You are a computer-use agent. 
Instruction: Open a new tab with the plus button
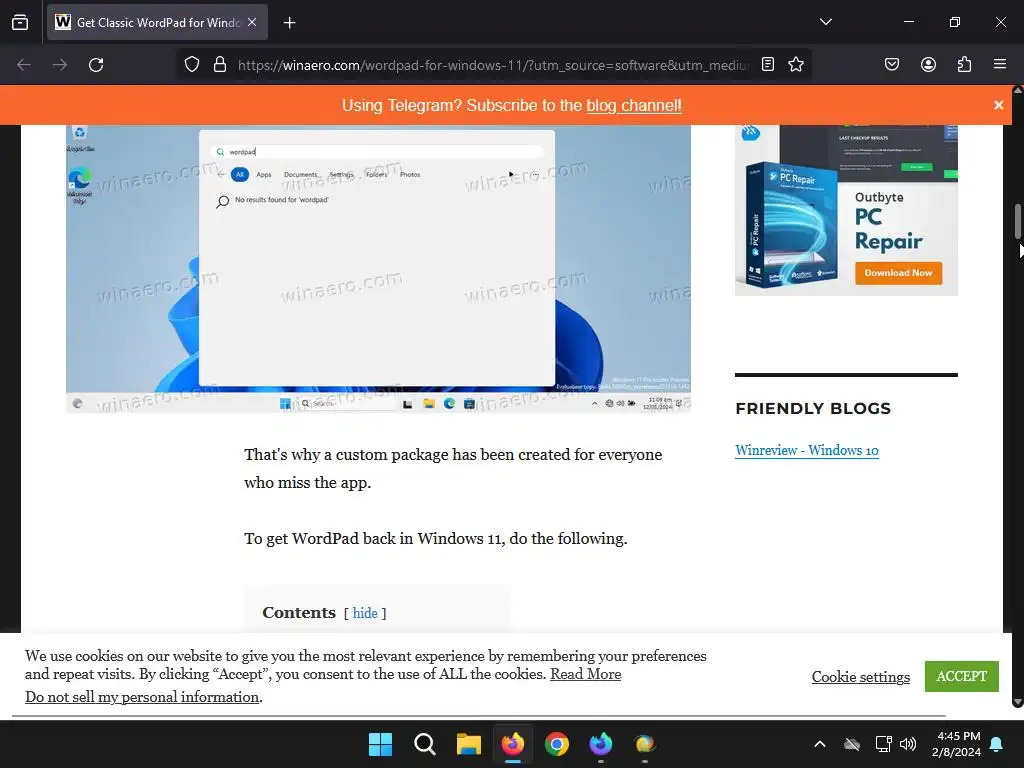point(289,23)
